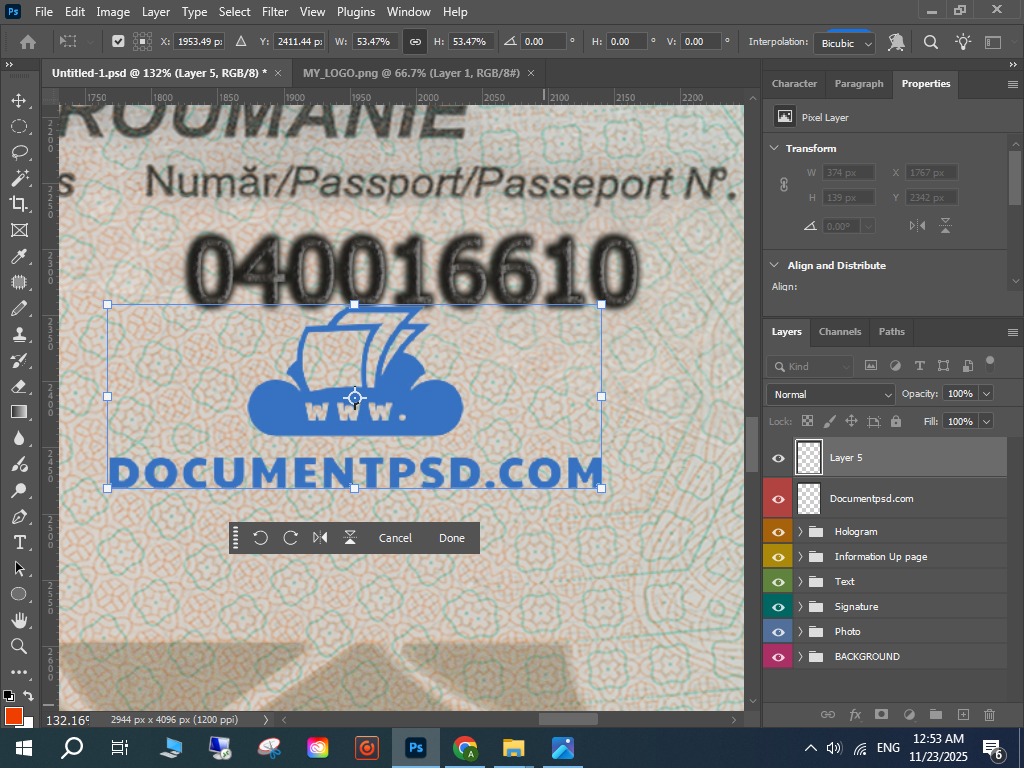The width and height of the screenshot is (1024, 768).
Task: Activate the Horizontal Type tool
Action: point(18,542)
